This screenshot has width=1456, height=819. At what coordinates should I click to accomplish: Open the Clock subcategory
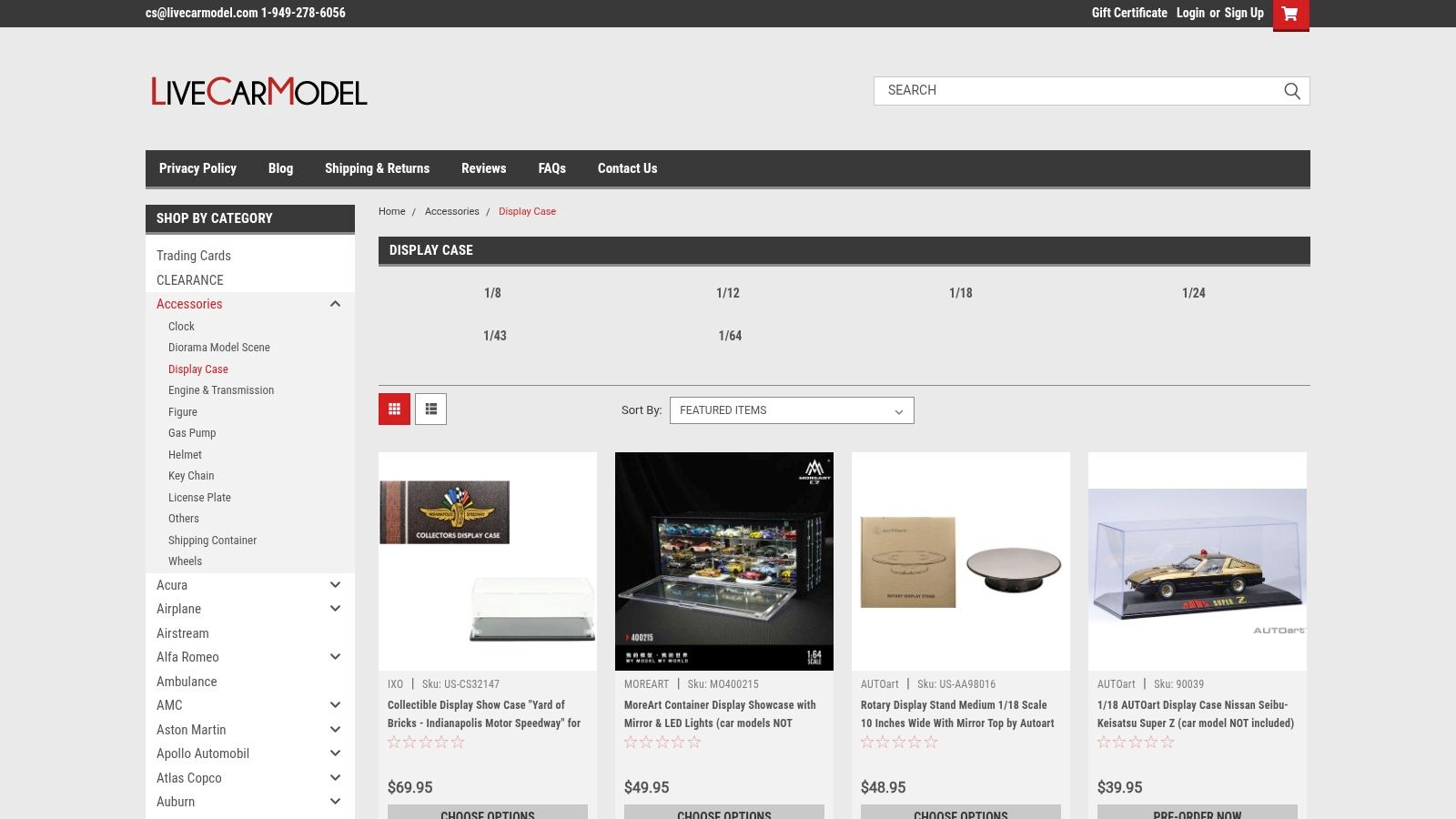[181, 327]
